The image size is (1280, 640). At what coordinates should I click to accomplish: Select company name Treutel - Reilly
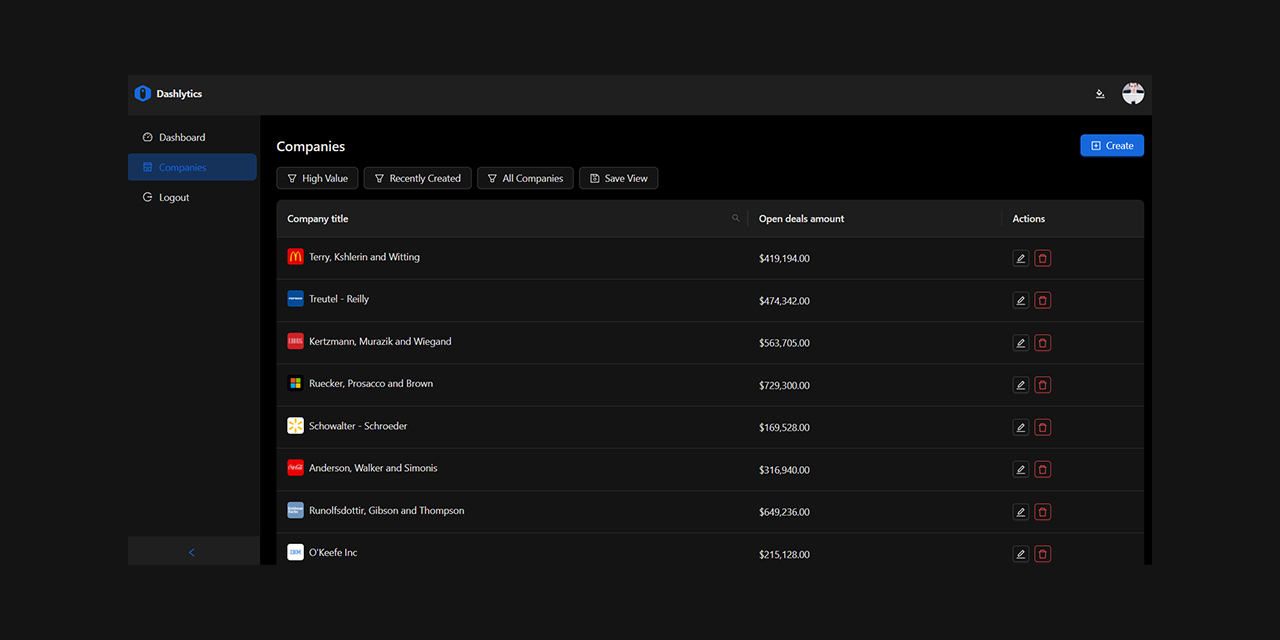[339, 299]
